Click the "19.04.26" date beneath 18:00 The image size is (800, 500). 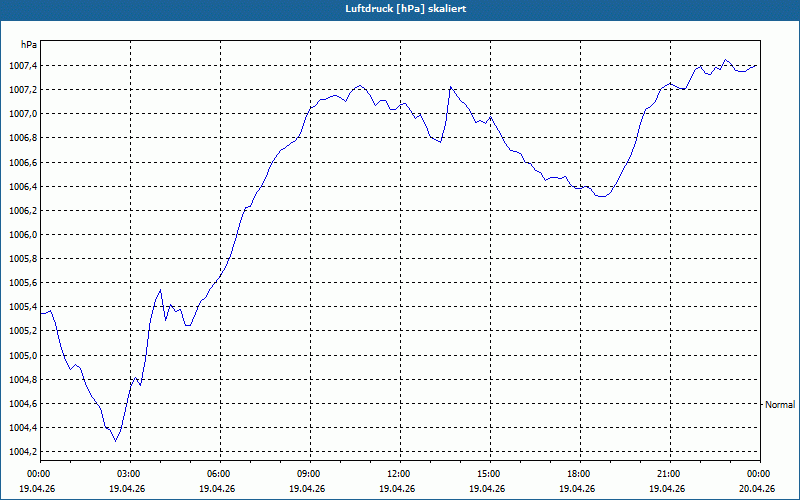point(577,489)
